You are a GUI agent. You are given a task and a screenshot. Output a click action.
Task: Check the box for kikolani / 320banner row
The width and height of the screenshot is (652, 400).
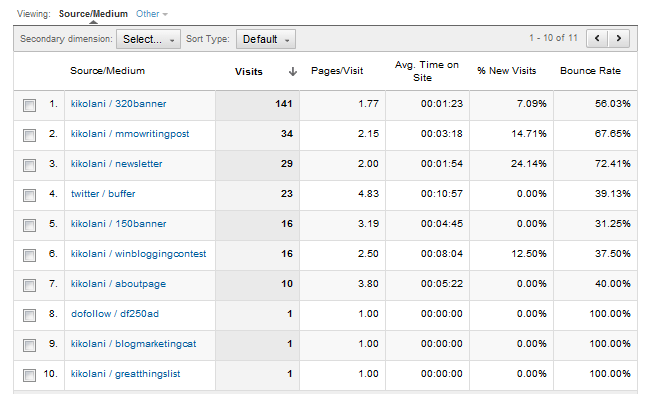pos(28,104)
